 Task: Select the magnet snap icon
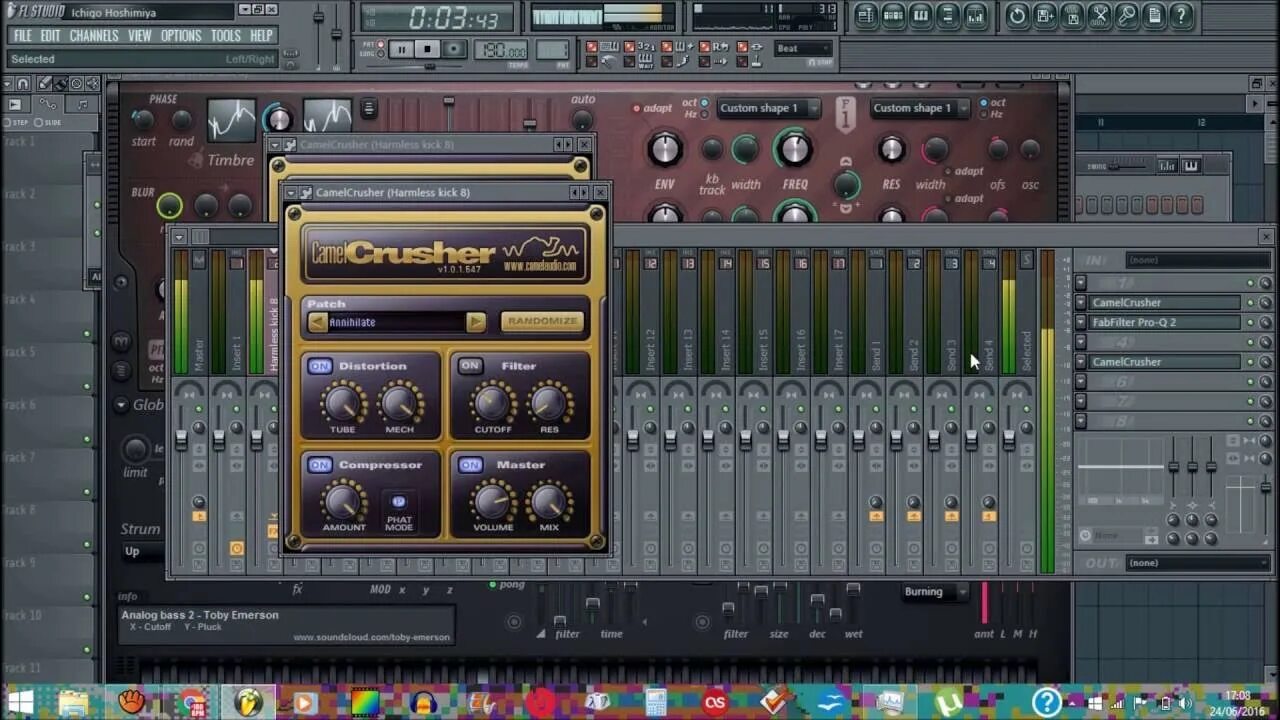[x=23, y=83]
